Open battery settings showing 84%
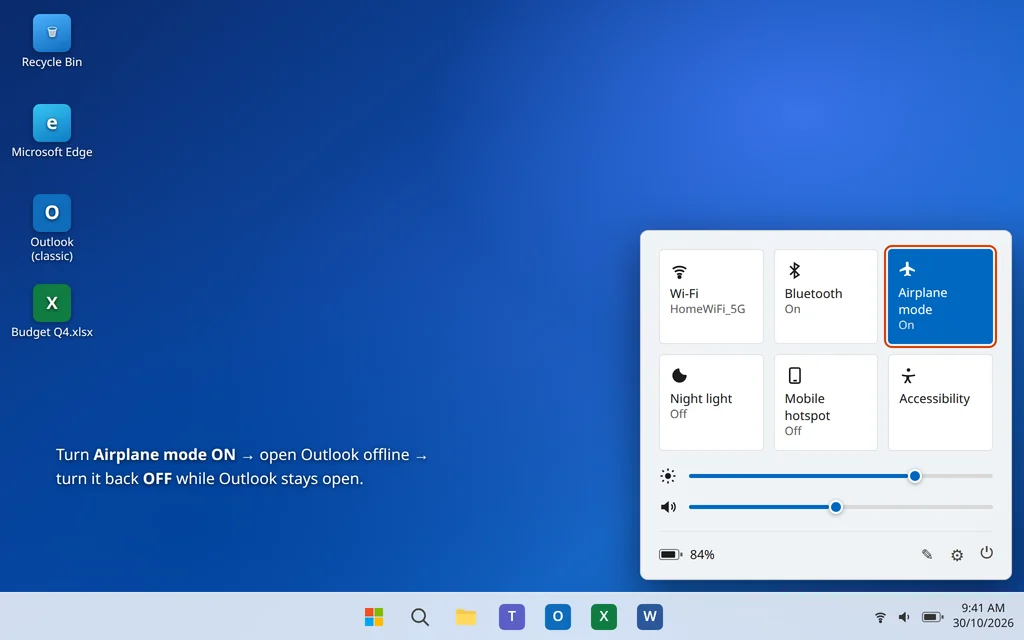Image resolution: width=1024 pixels, height=640 pixels. [x=686, y=554]
